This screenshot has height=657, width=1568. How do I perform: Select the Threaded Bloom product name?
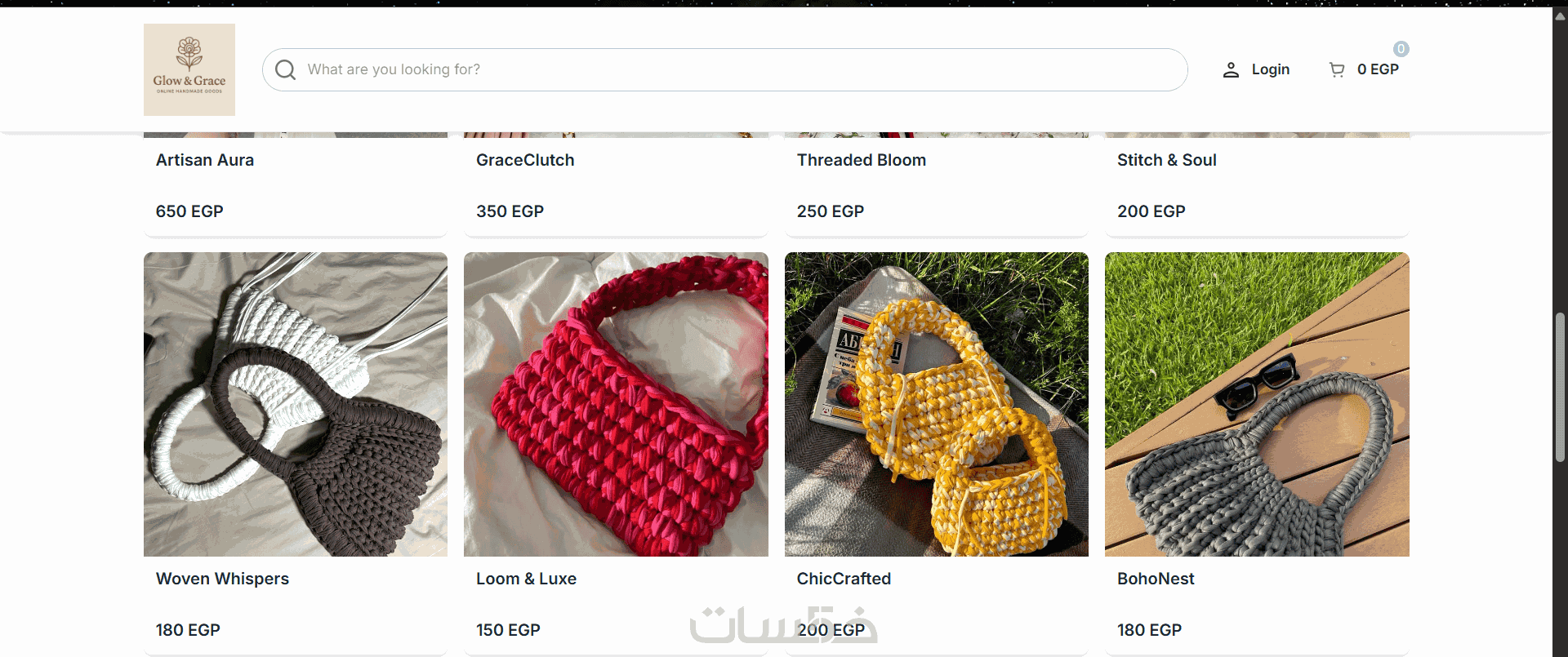[x=862, y=160]
